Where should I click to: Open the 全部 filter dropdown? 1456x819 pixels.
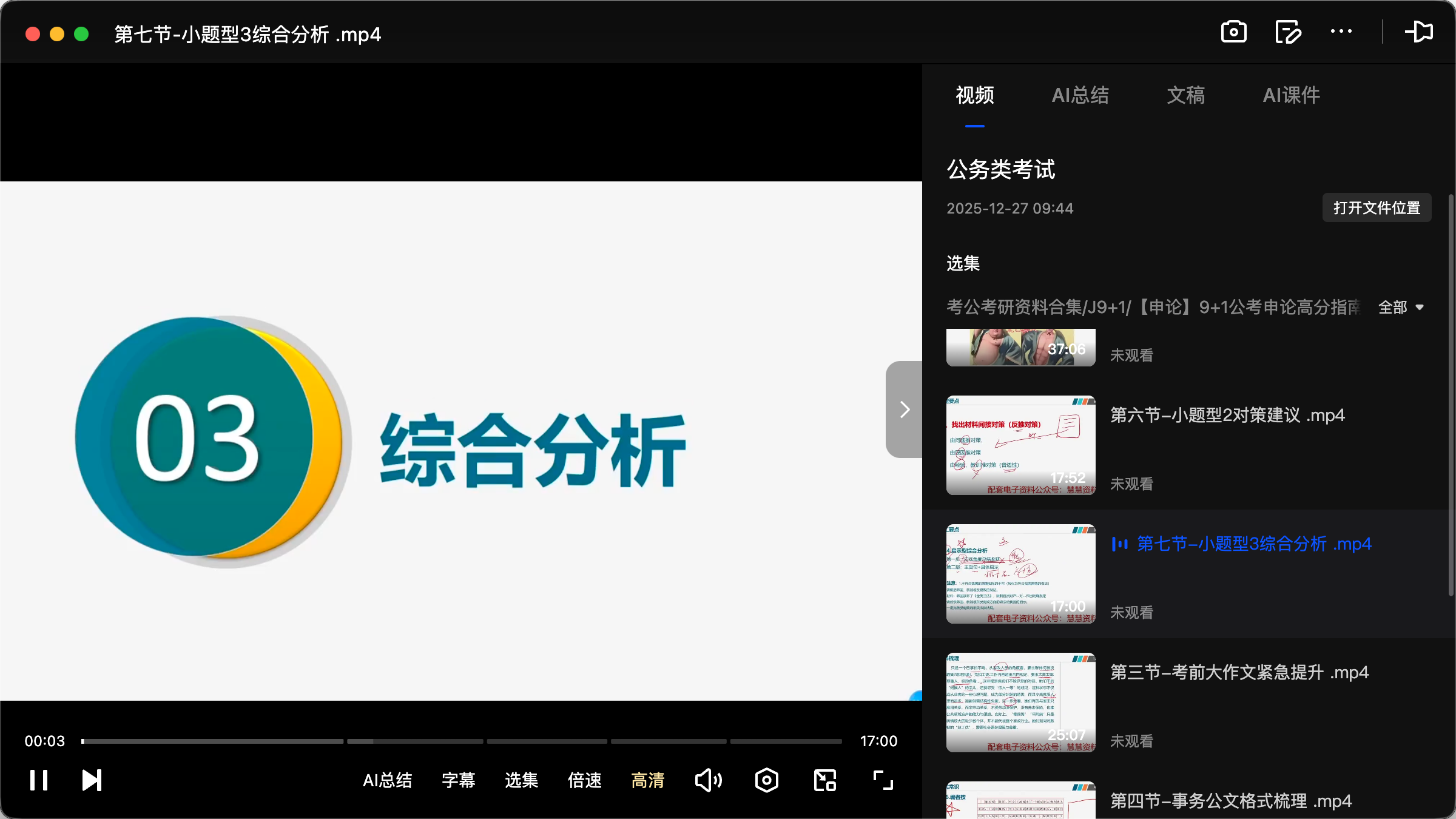tap(1401, 308)
